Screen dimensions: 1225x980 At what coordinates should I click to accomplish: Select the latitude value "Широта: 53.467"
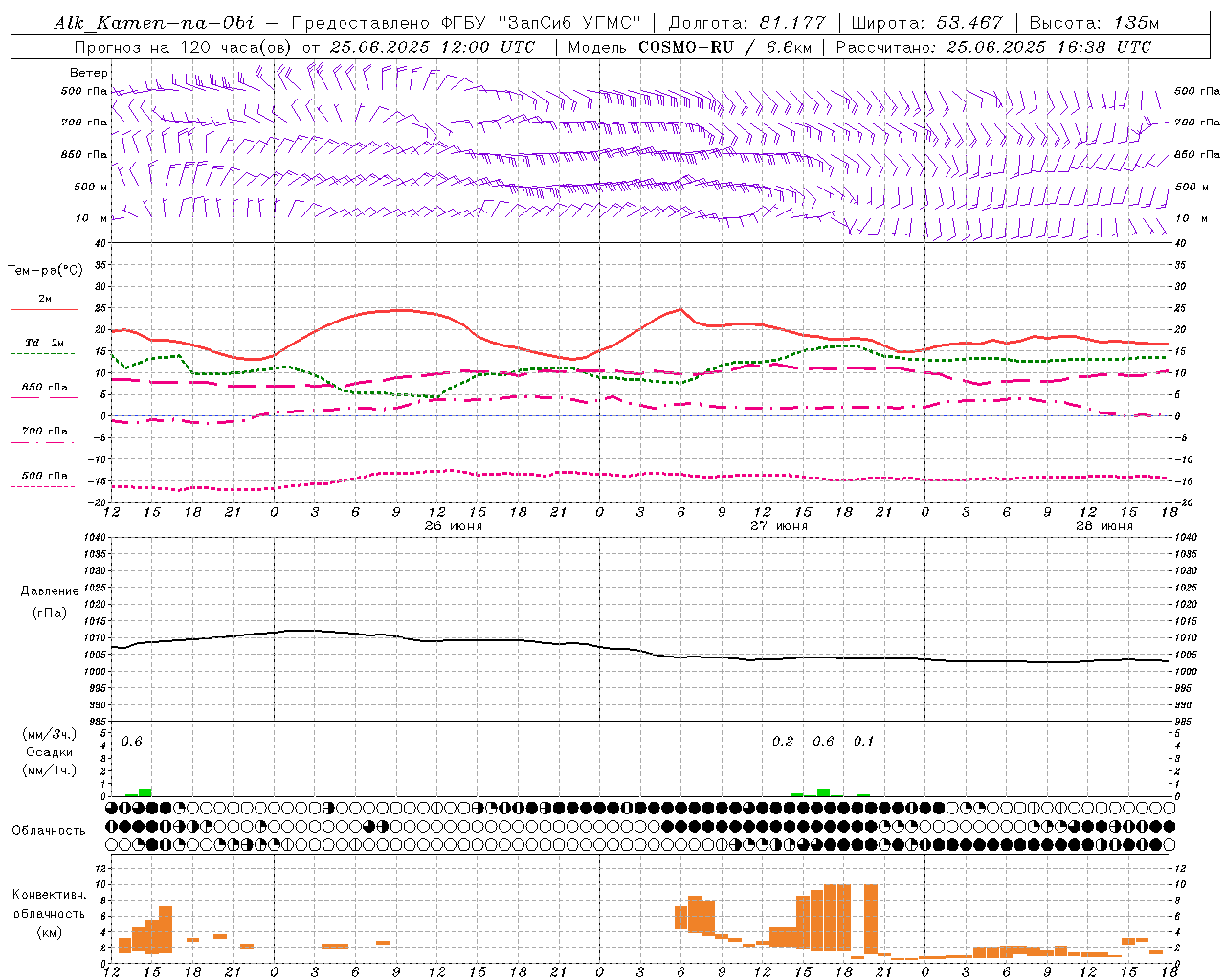[926, 23]
